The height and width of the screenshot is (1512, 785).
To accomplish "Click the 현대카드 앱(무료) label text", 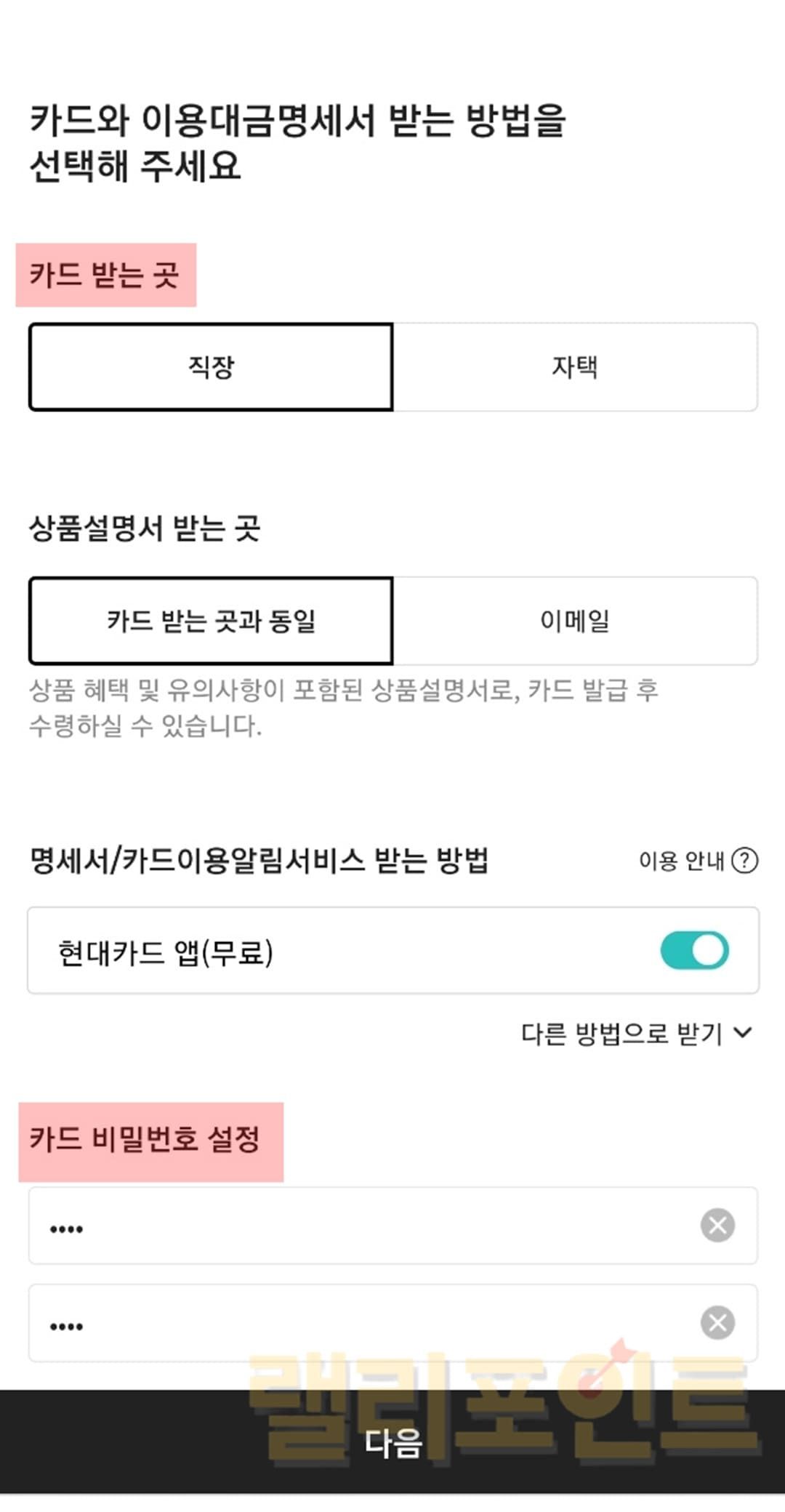I will coord(166,952).
